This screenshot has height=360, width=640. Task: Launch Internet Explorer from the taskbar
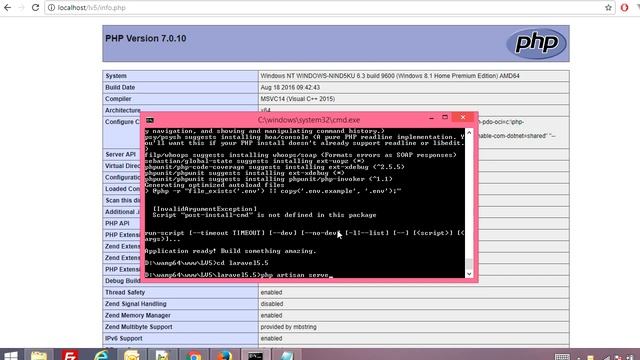tap(101, 356)
